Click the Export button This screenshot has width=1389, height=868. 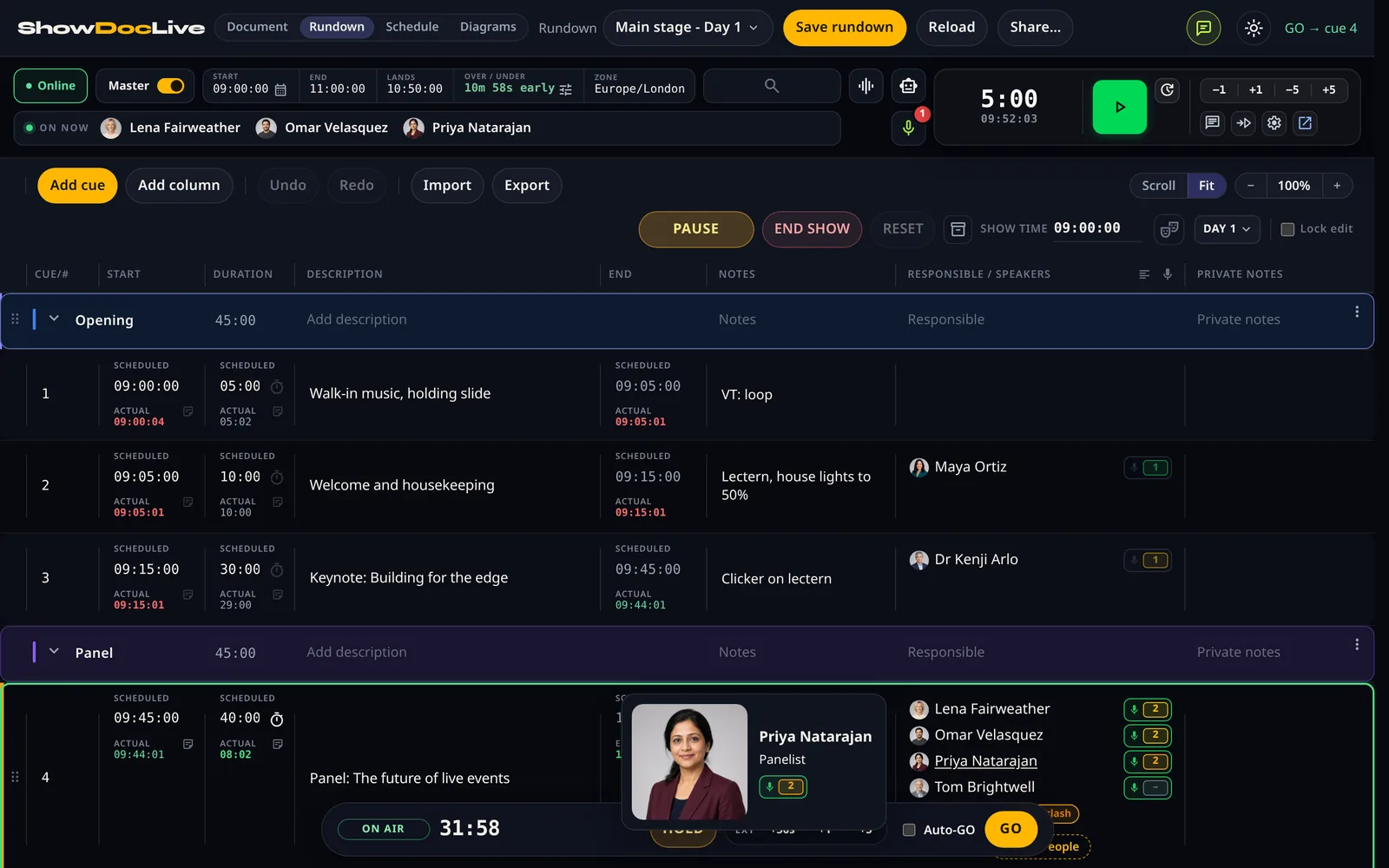526,186
